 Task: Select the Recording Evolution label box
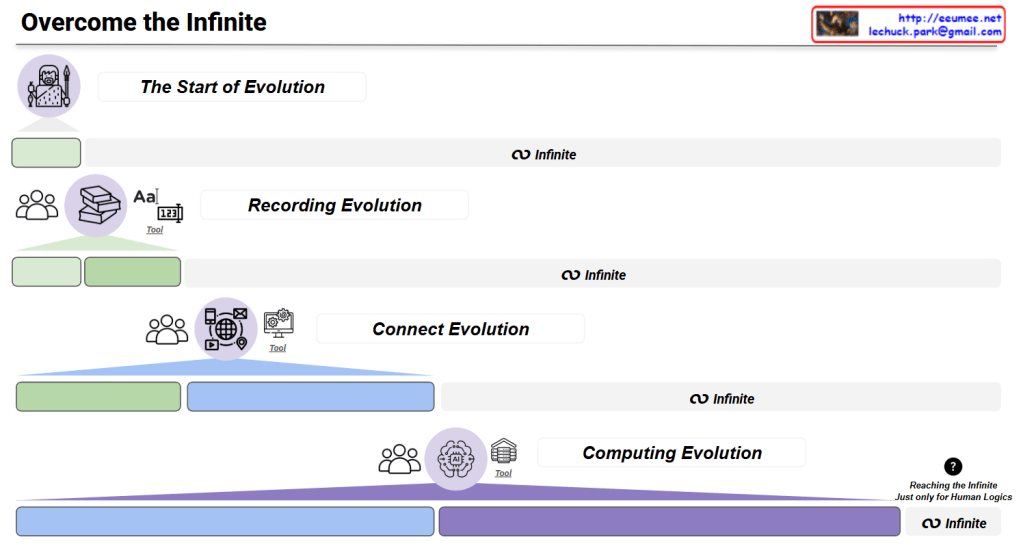click(334, 205)
